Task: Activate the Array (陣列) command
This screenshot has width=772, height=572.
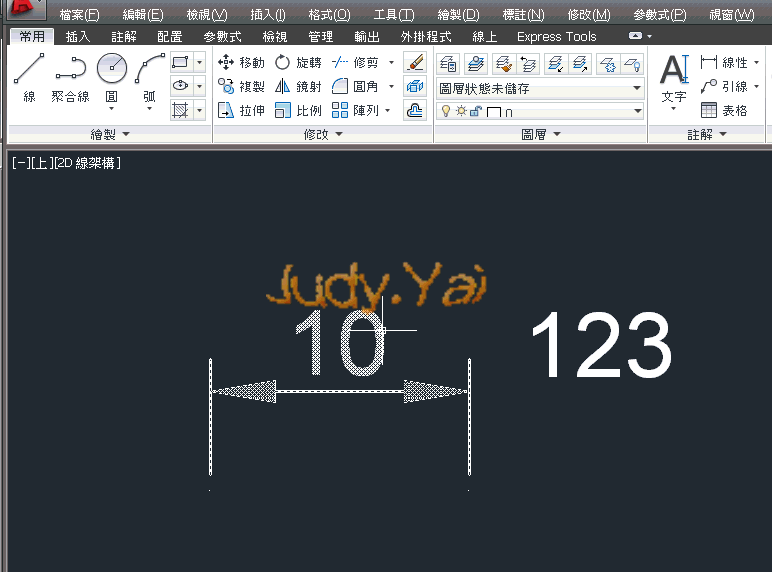Action: click(355, 110)
